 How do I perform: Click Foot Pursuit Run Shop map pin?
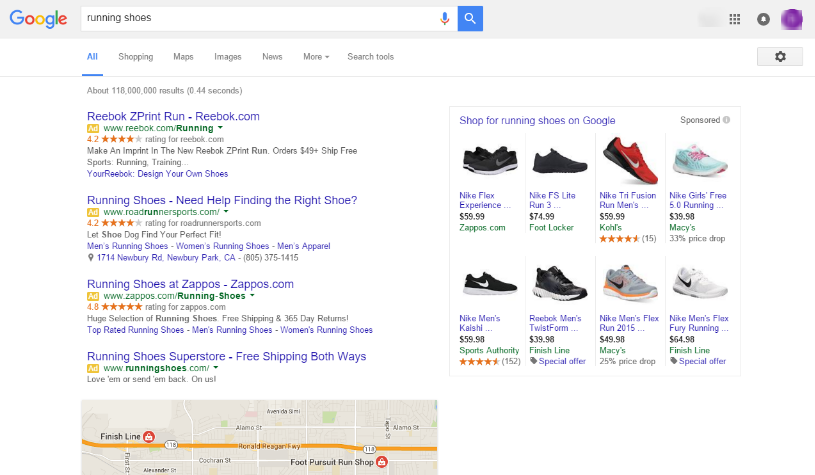click(x=382, y=461)
